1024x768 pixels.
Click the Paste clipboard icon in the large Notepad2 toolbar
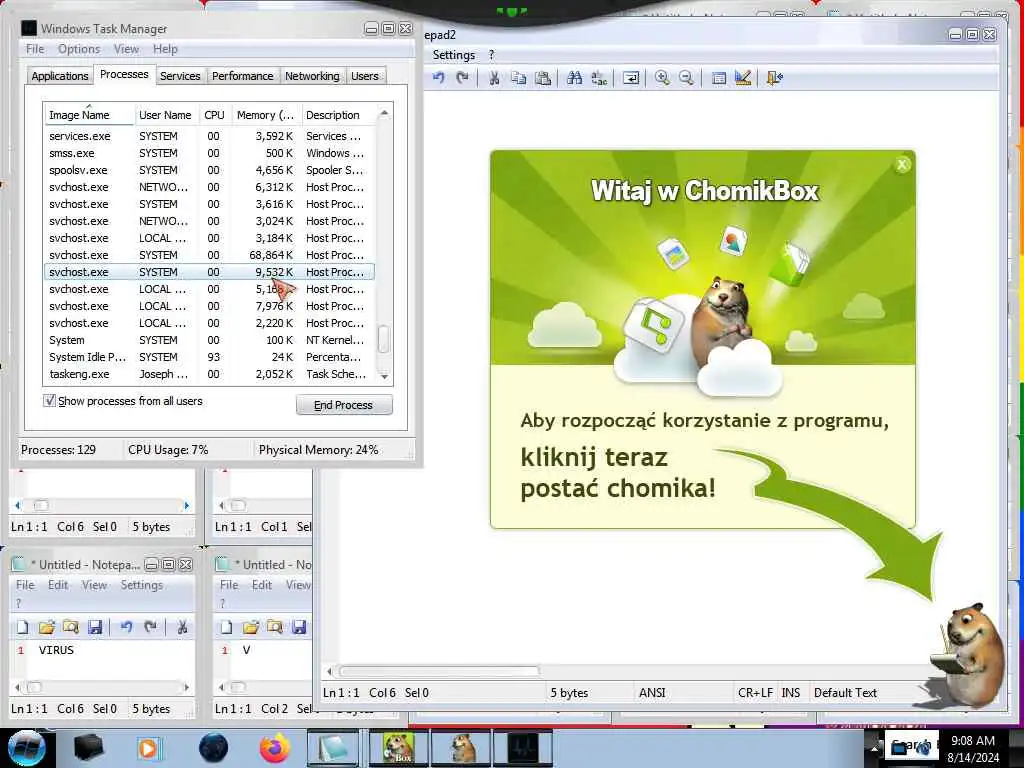tap(543, 78)
